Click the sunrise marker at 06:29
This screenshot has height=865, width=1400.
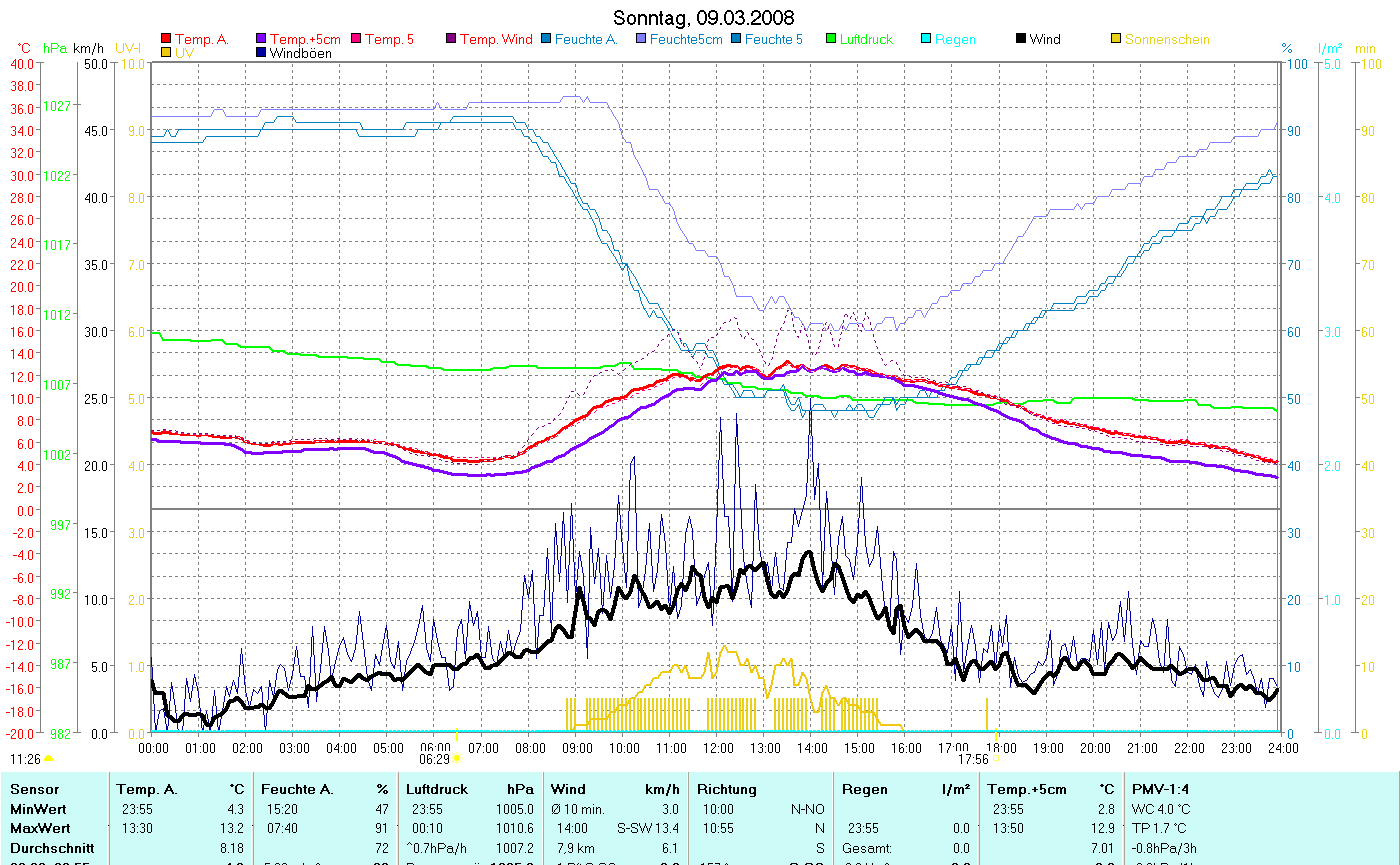[x=457, y=759]
